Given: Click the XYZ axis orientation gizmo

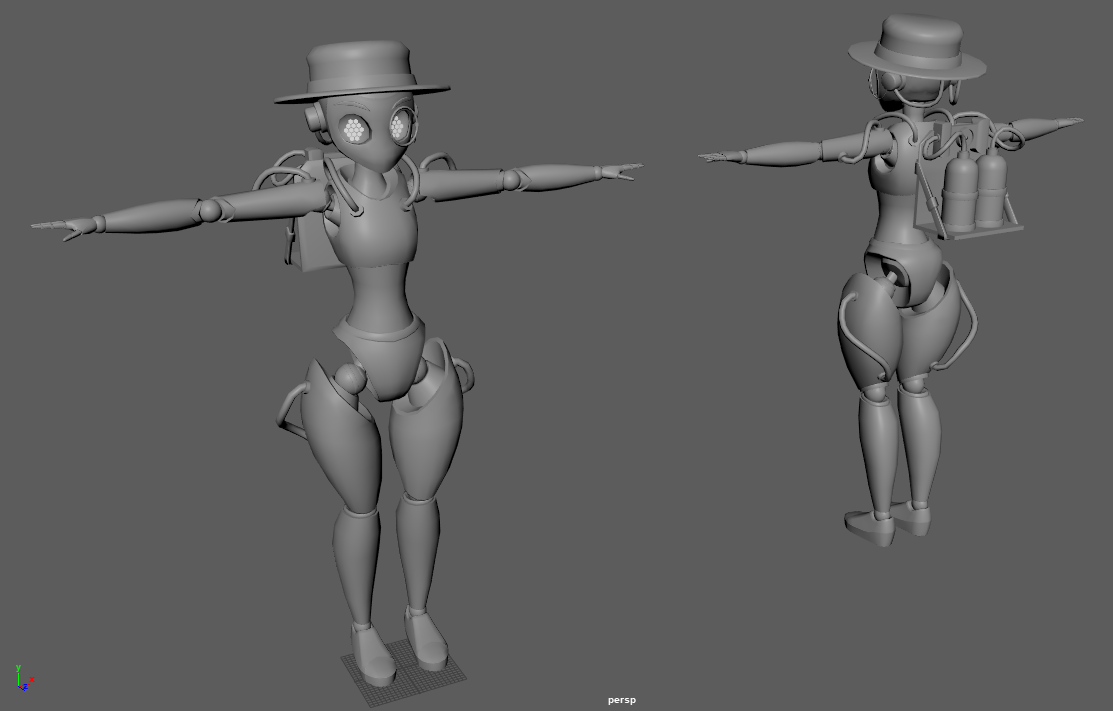Looking at the screenshot, I should tap(22, 681).
